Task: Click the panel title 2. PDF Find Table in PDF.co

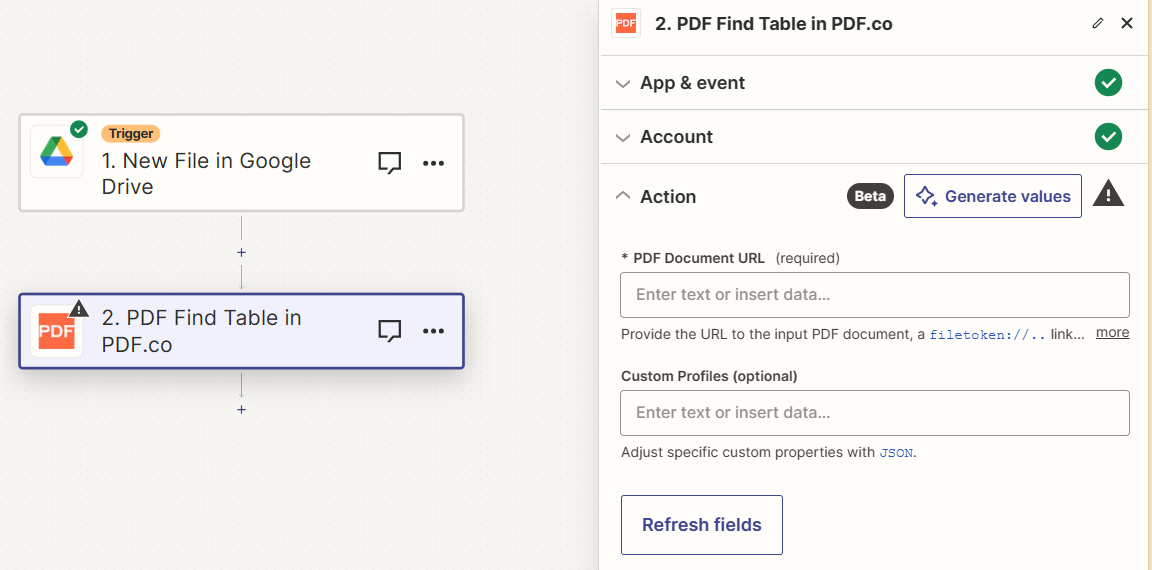Action: point(774,24)
